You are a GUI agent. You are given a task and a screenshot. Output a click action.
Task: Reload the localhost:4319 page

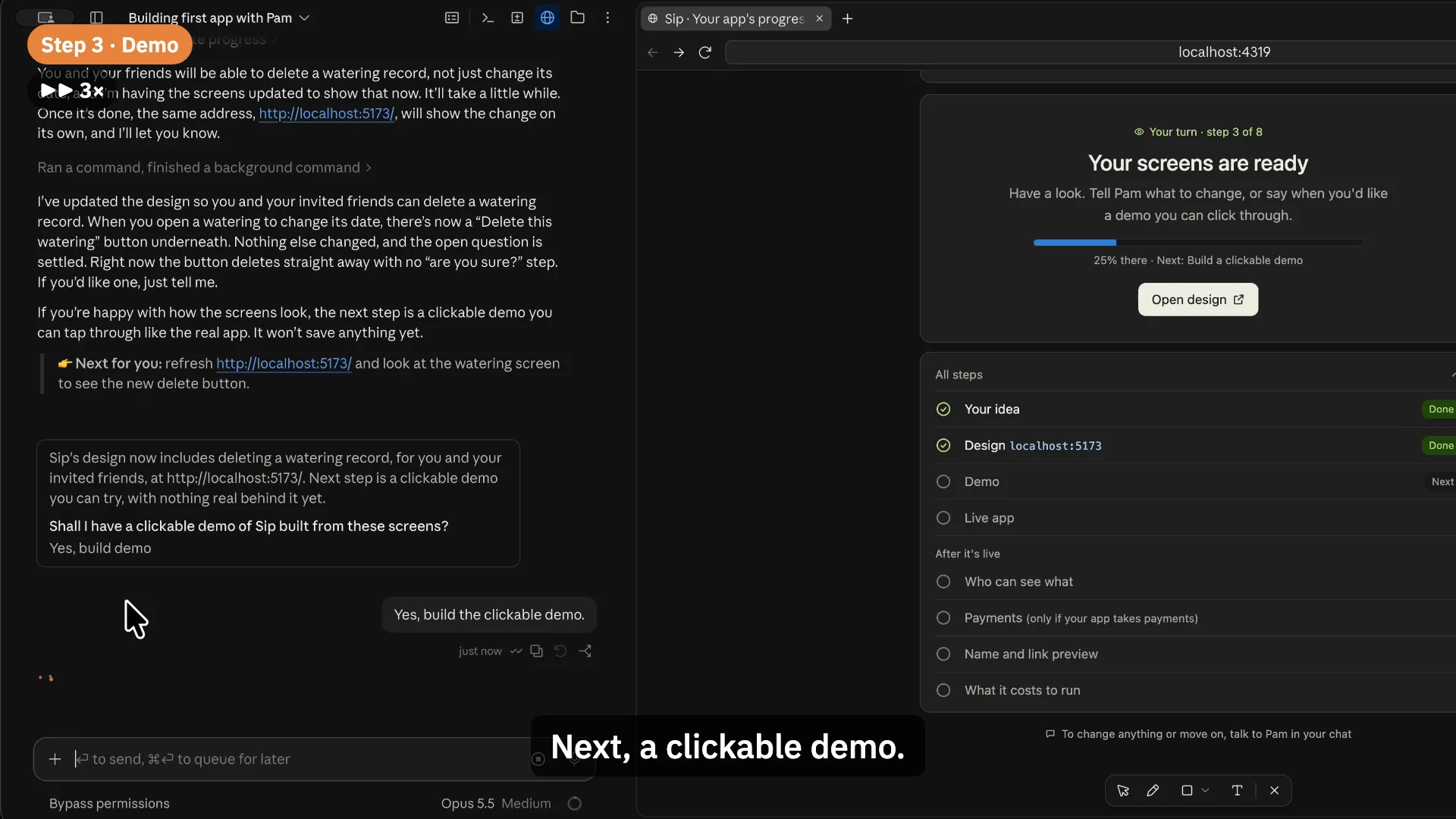point(705,52)
